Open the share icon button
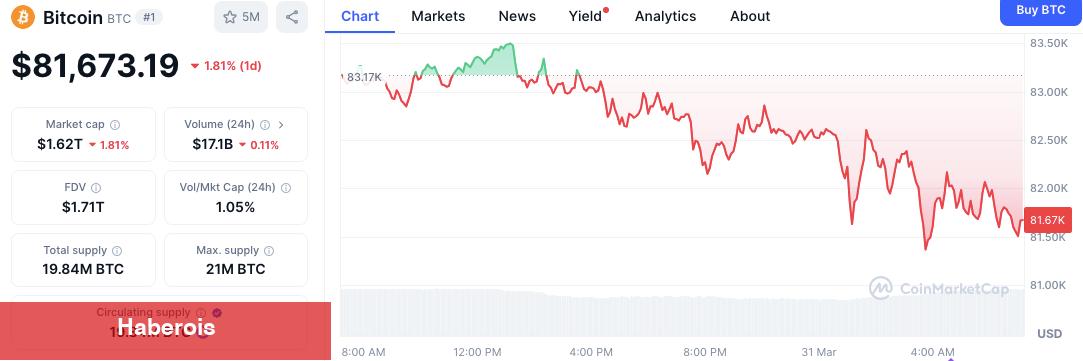The width and height of the screenshot is (1083, 361). tap(291, 17)
